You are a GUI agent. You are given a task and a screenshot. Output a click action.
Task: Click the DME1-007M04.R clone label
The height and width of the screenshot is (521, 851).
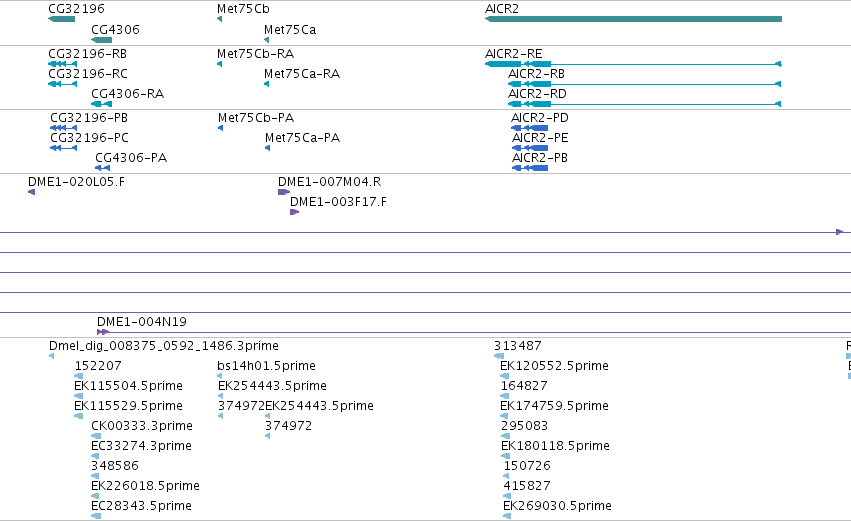point(329,182)
